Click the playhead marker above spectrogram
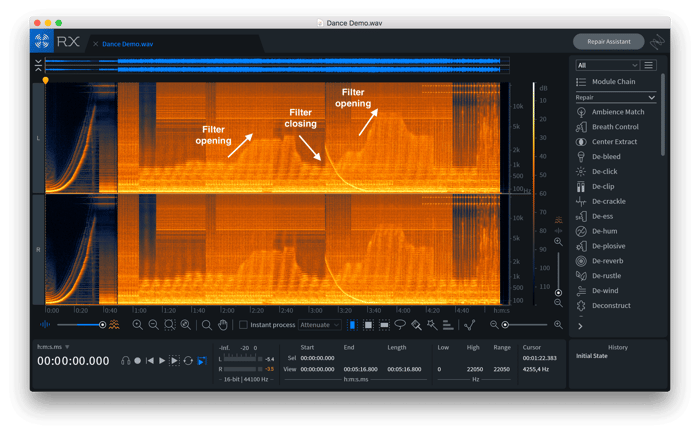Screen dimensions: 700x434 pos(45,81)
